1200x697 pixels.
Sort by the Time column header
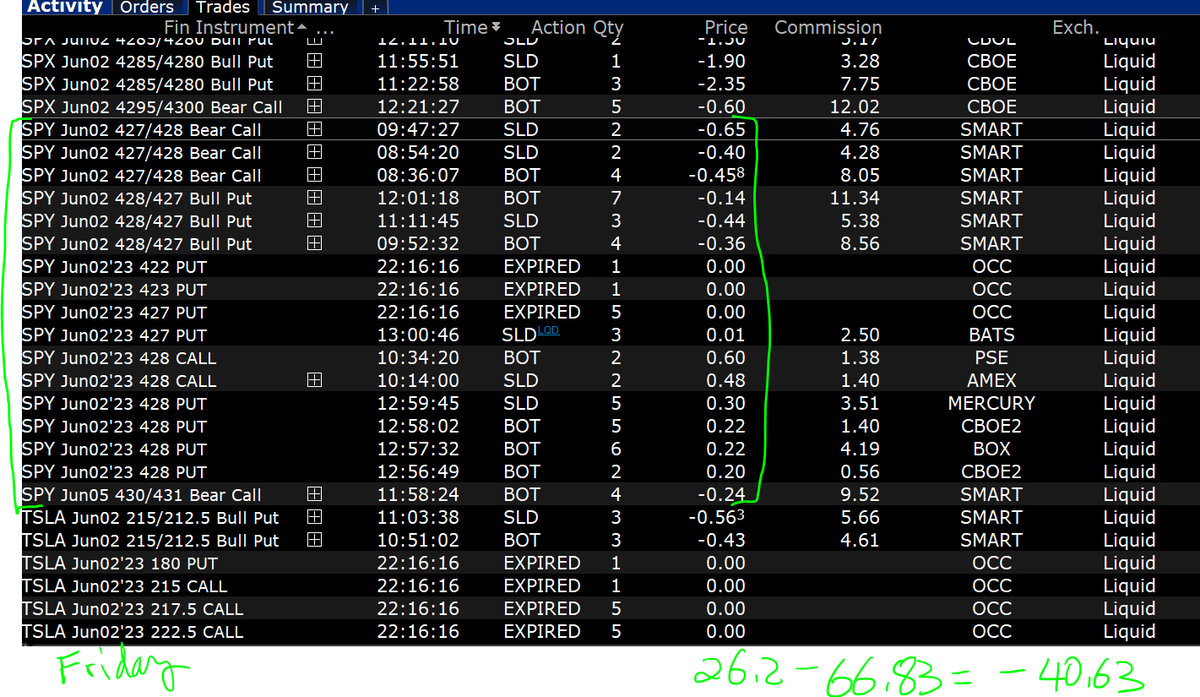472,28
